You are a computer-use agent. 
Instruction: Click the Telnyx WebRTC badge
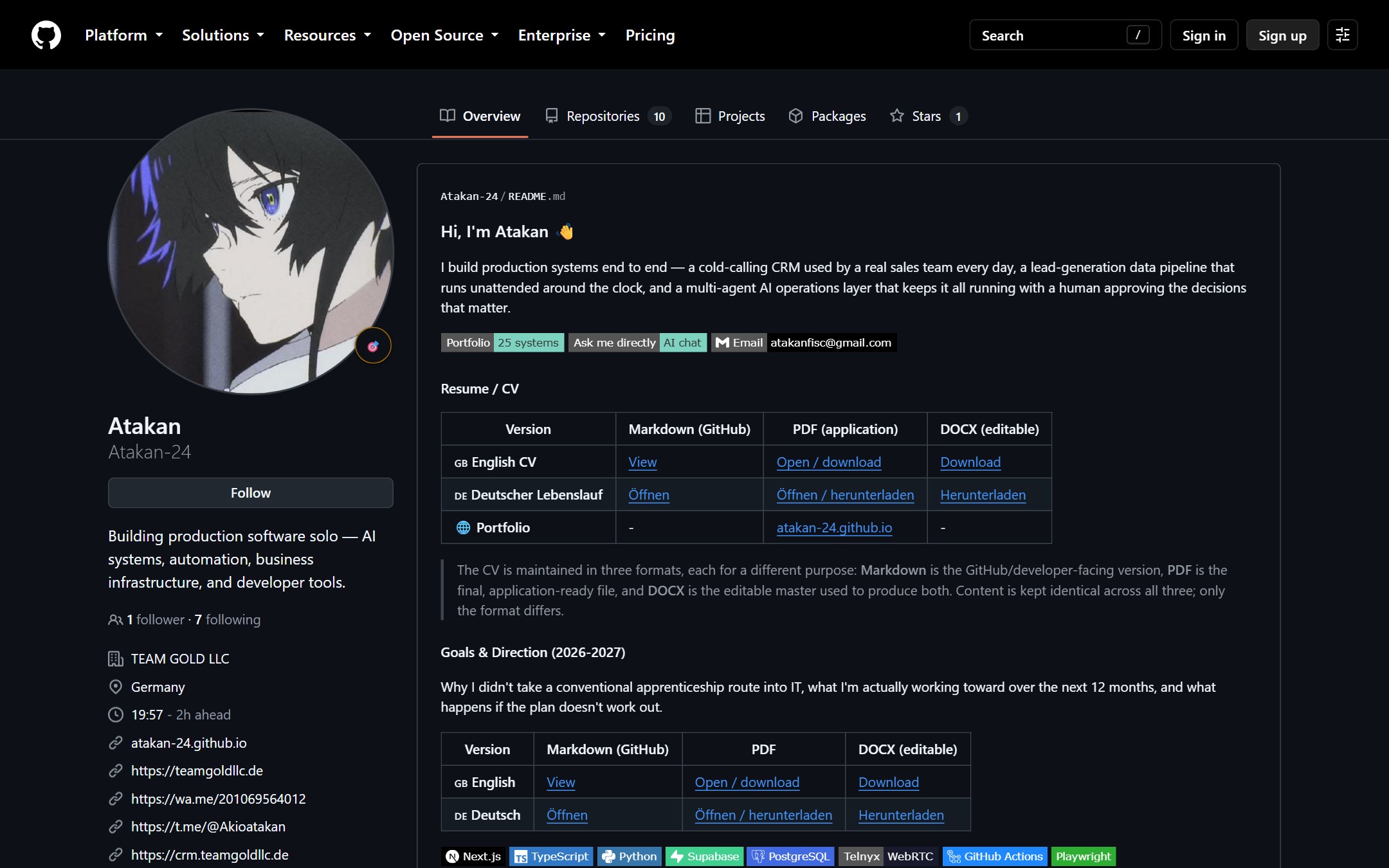tap(889, 856)
